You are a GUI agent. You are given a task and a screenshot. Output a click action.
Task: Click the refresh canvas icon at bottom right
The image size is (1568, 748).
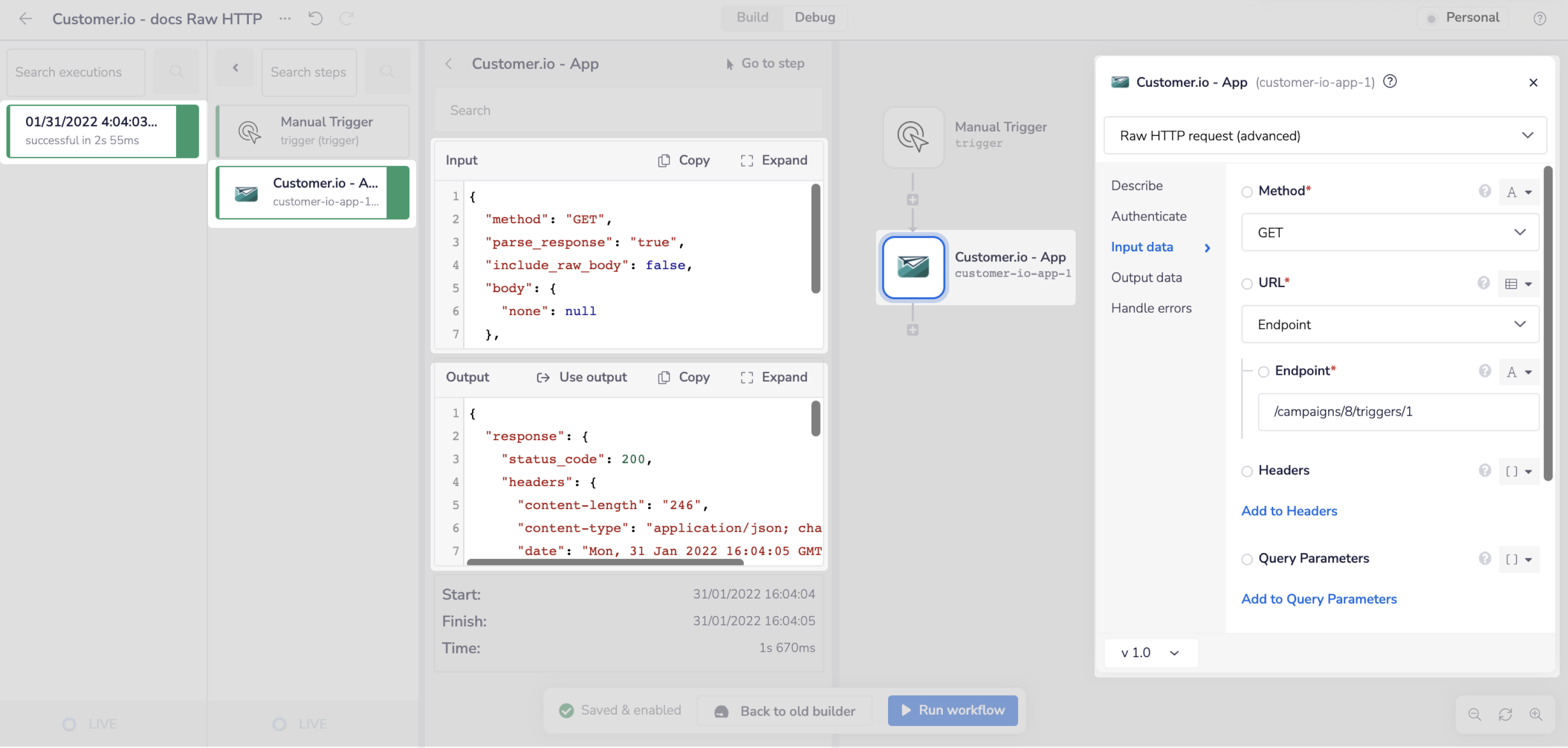click(x=1506, y=715)
